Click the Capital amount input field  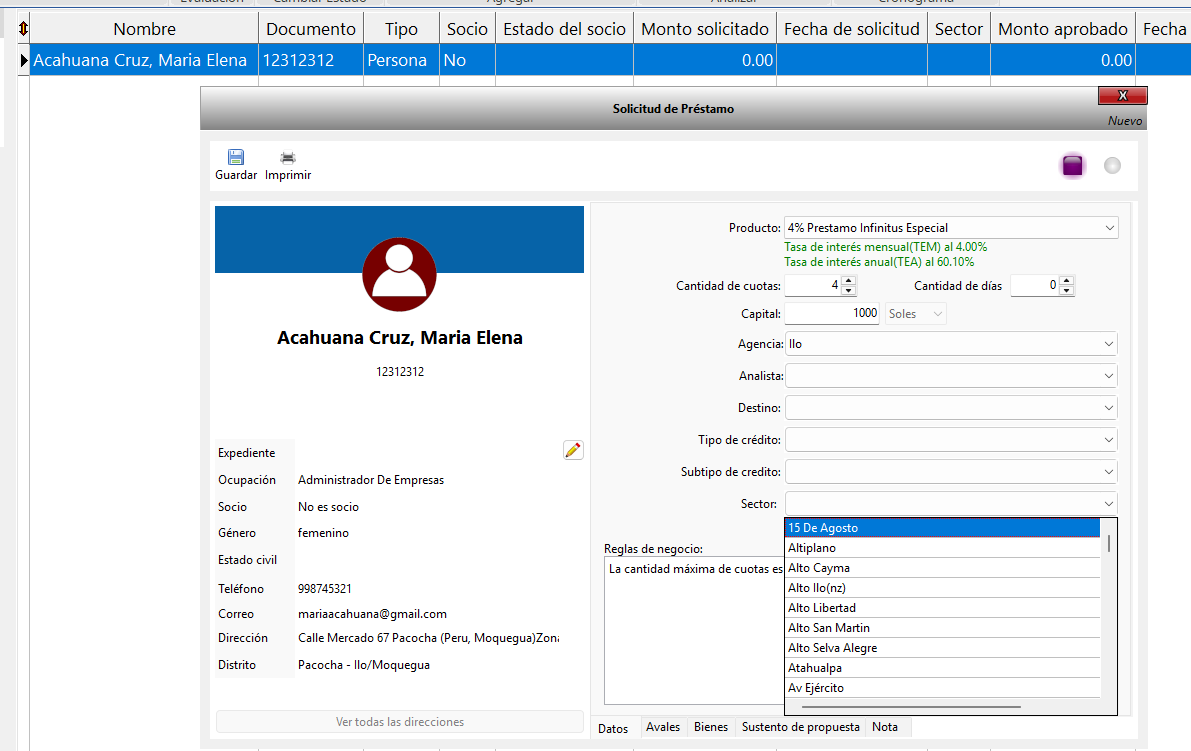coord(832,314)
